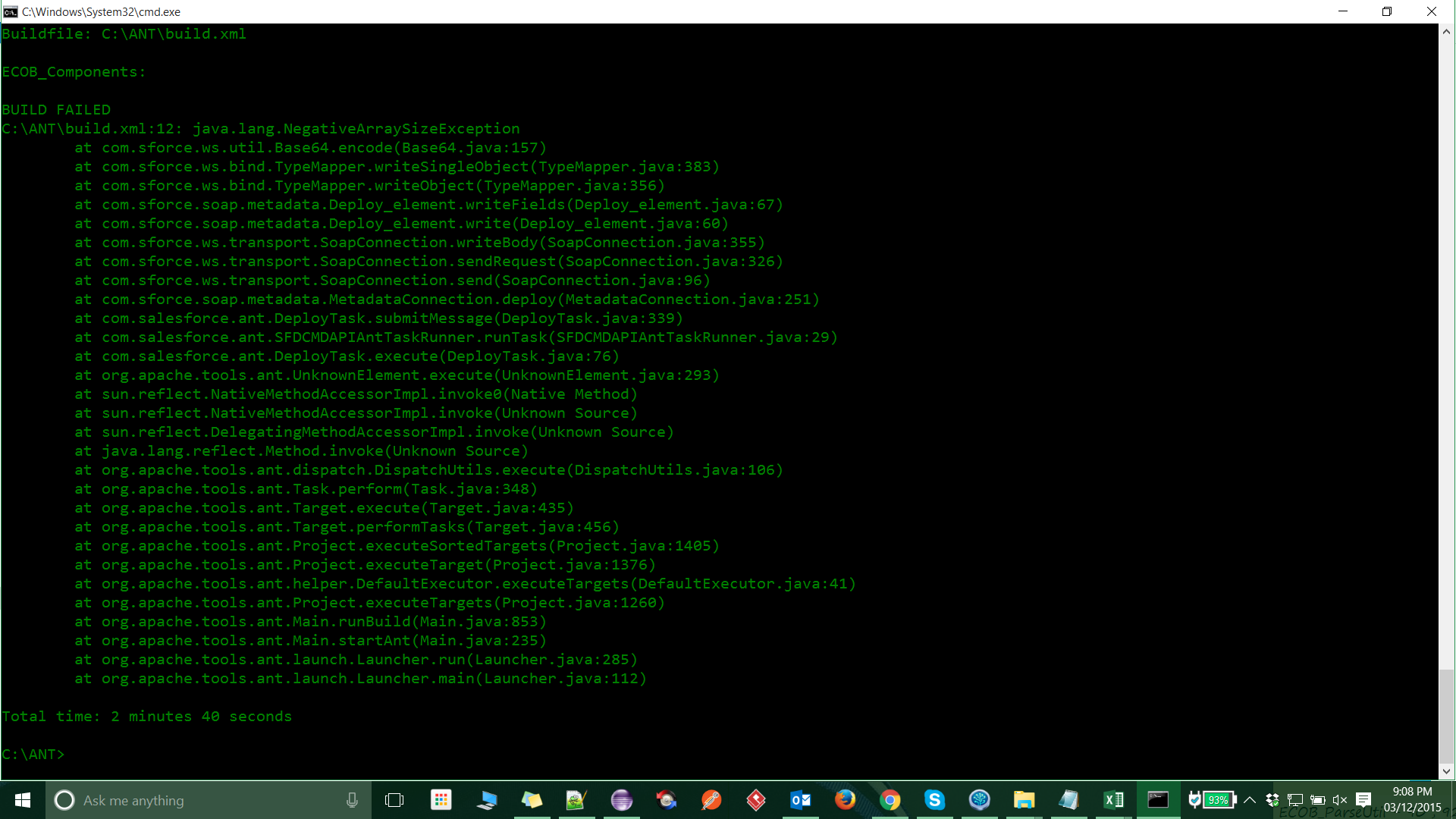This screenshot has width=1456, height=819.
Task: Toggle the muted volume icon
Action: pos(1340,800)
